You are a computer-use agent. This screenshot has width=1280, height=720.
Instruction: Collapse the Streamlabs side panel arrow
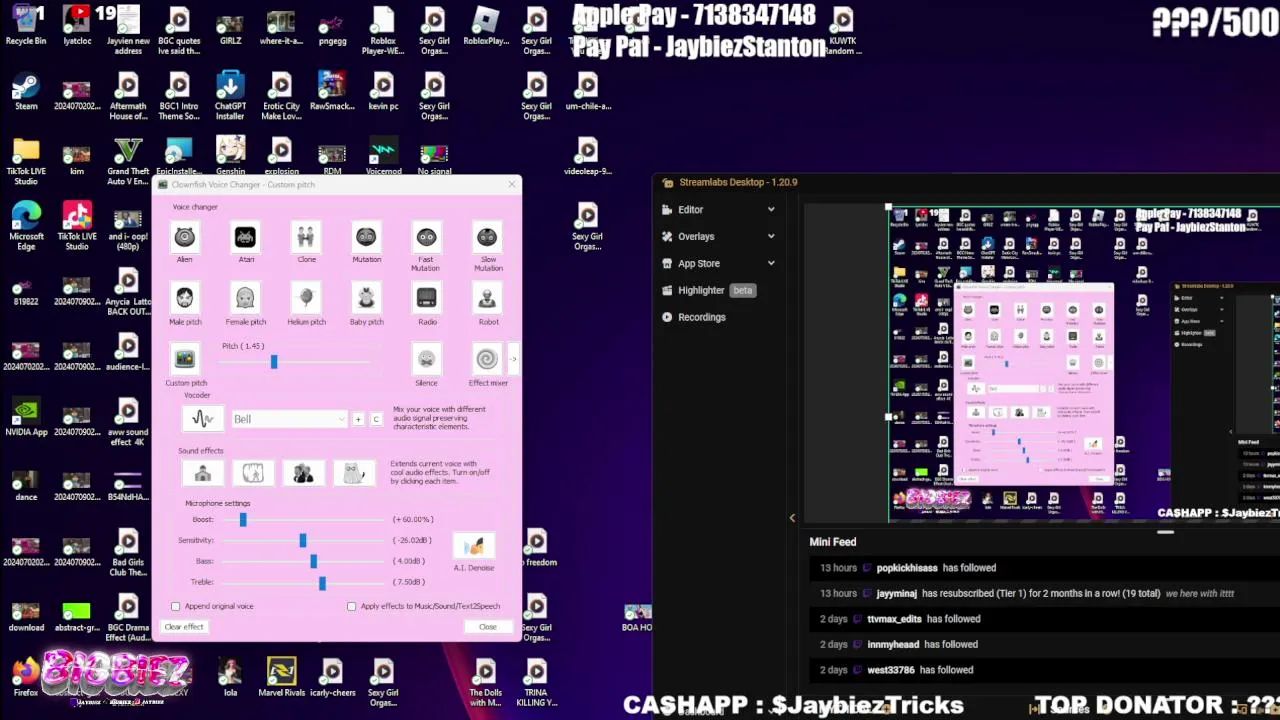point(792,518)
